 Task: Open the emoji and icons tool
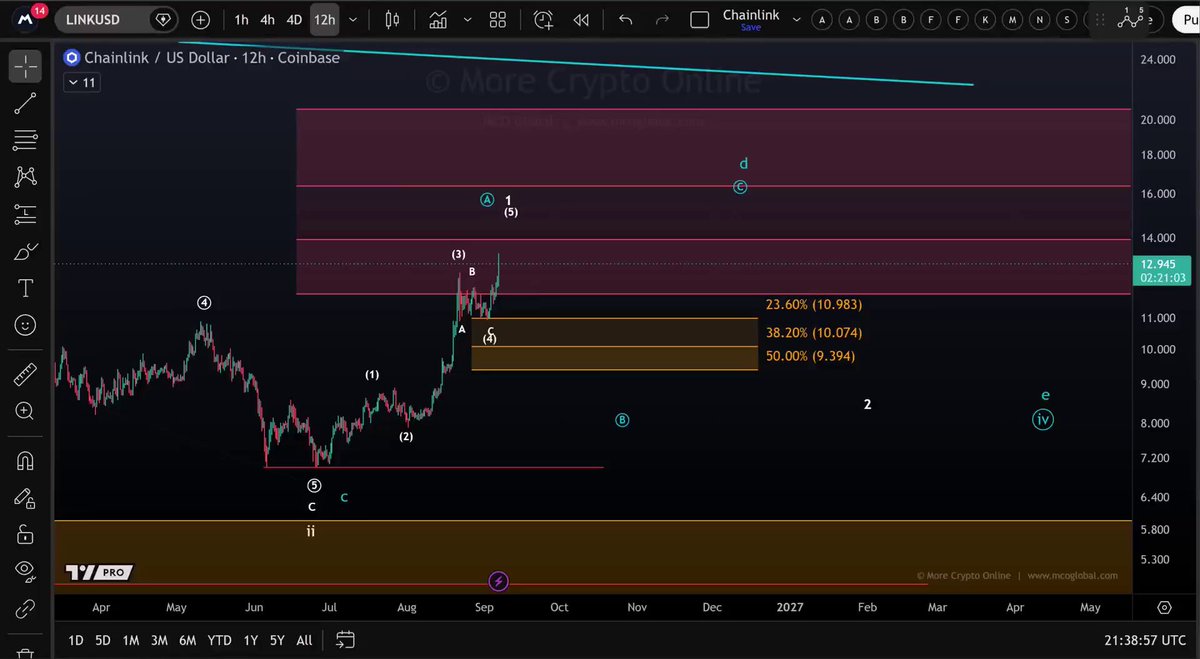[x=26, y=326]
